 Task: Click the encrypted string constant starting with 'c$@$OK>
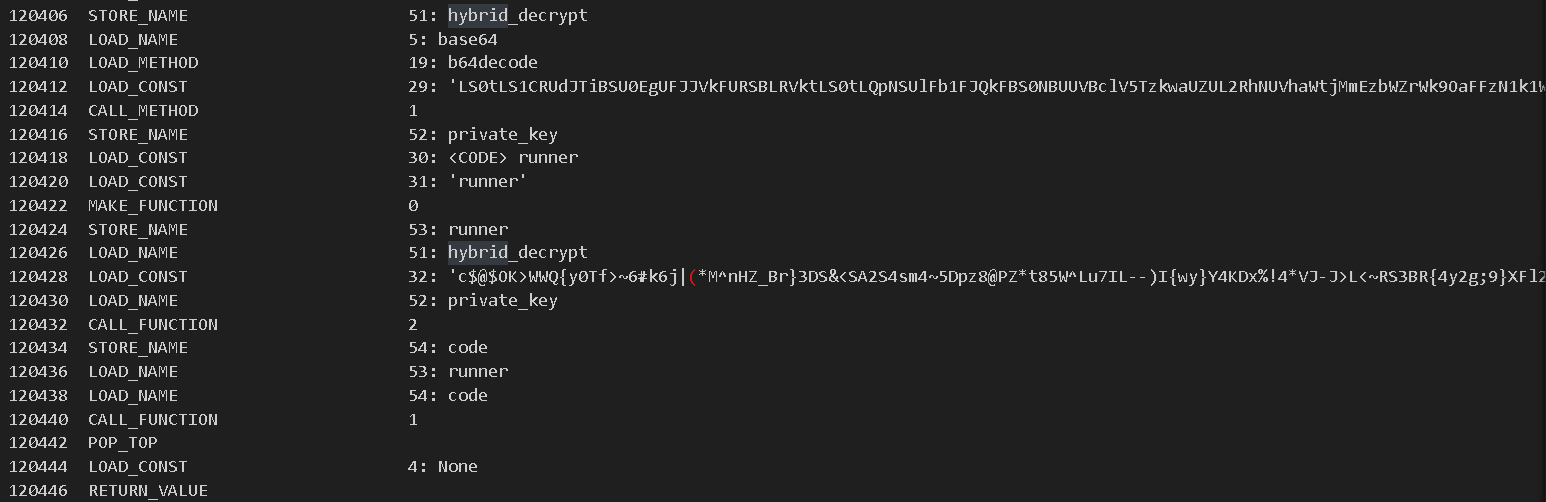[990, 277]
